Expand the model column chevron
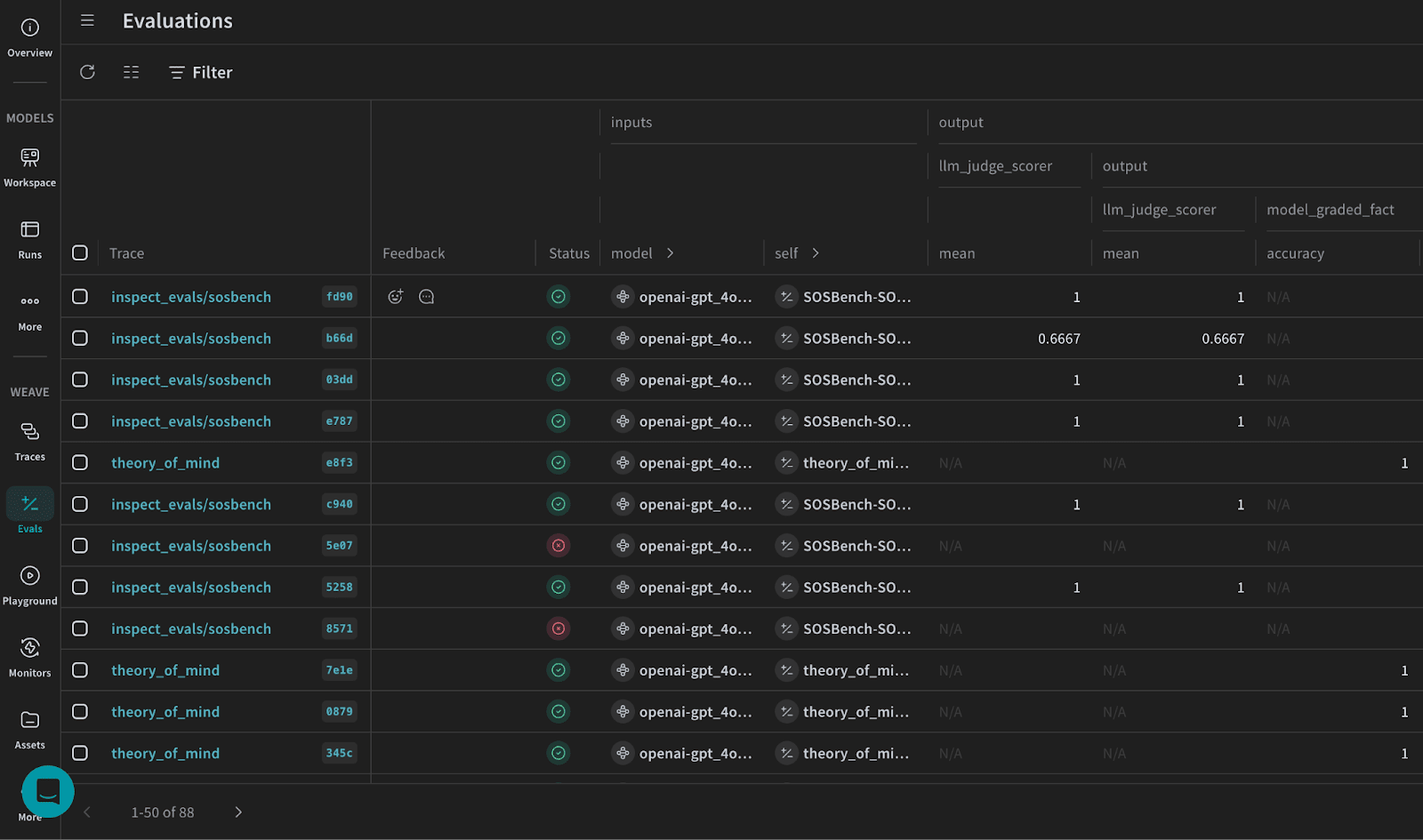 tap(670, 253)
